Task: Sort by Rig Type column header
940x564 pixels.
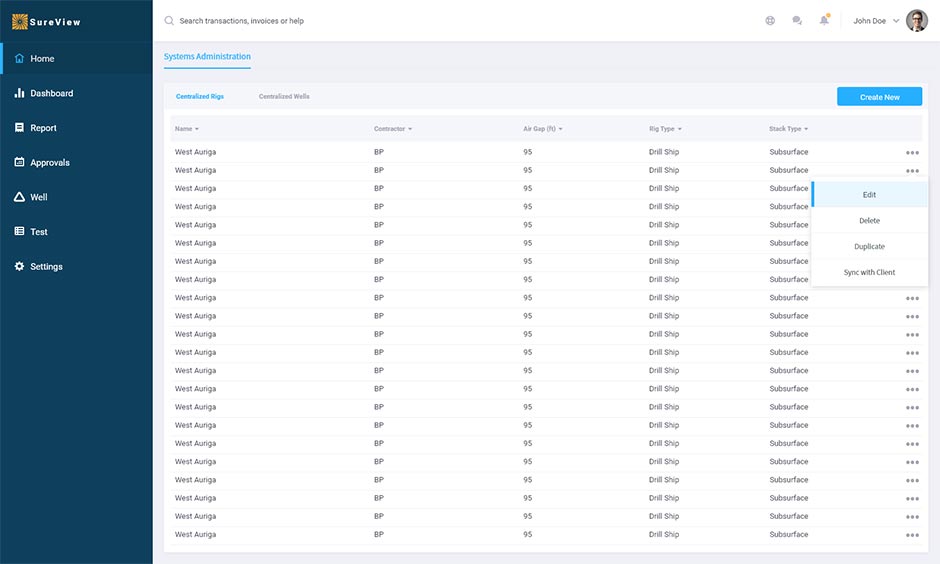Action: [664, 129]
